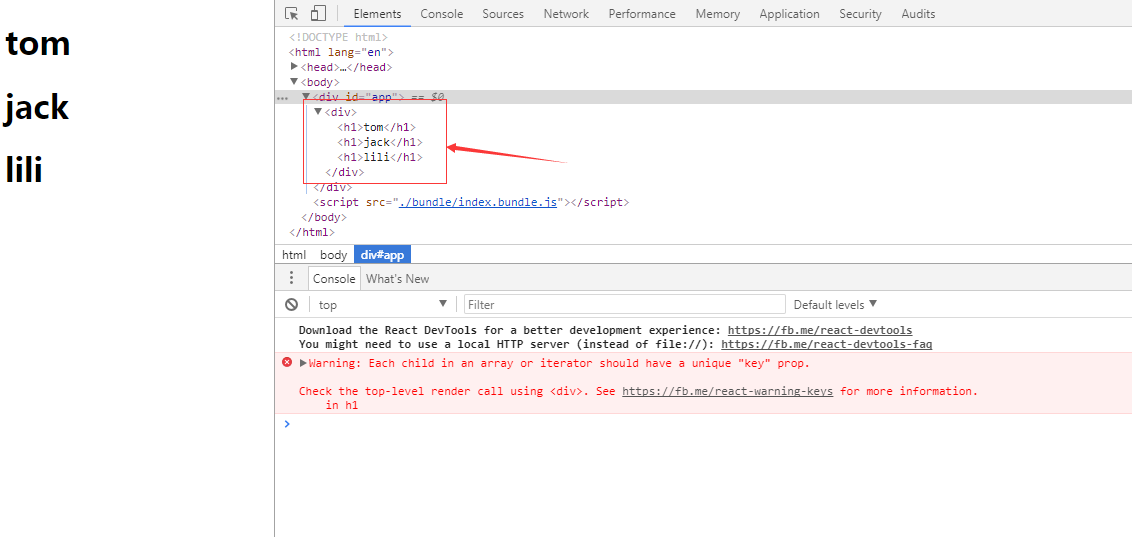Select the html lang="en" row
This screenshot has height=537, width=1132.
341,52
